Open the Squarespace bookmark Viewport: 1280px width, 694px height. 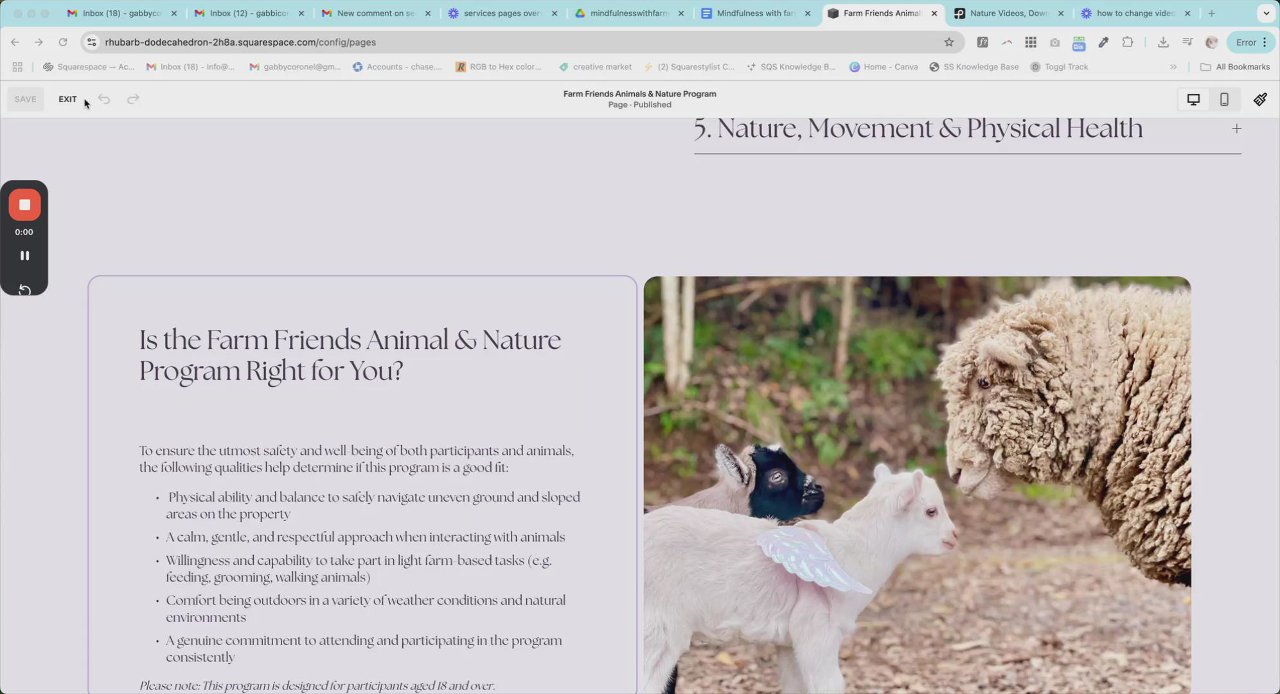tap(88, 67)
